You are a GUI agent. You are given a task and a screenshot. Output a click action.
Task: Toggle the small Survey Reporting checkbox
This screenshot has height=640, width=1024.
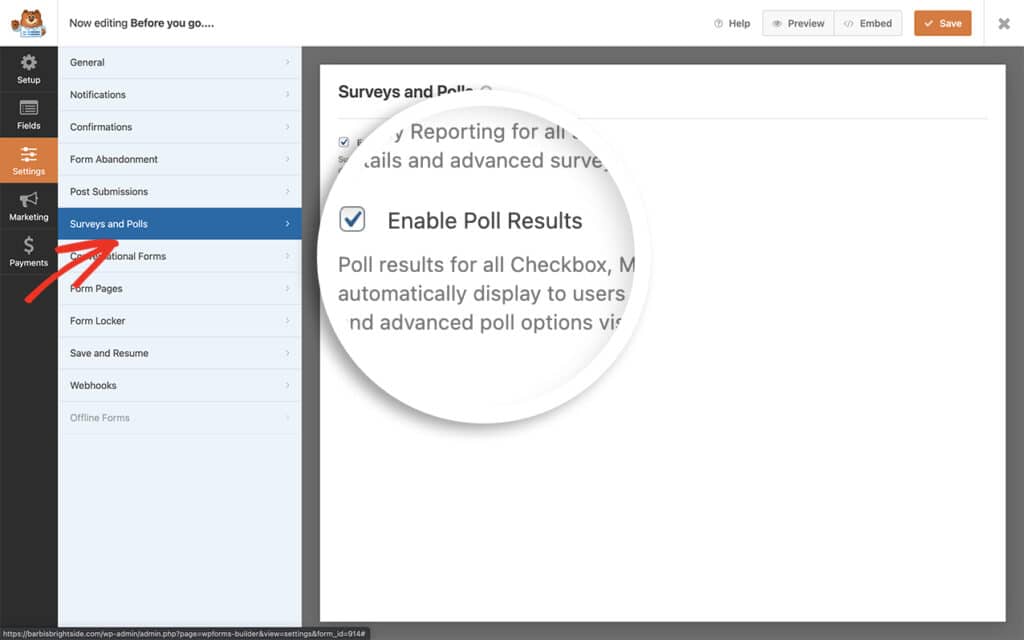[x=344, y=142]
